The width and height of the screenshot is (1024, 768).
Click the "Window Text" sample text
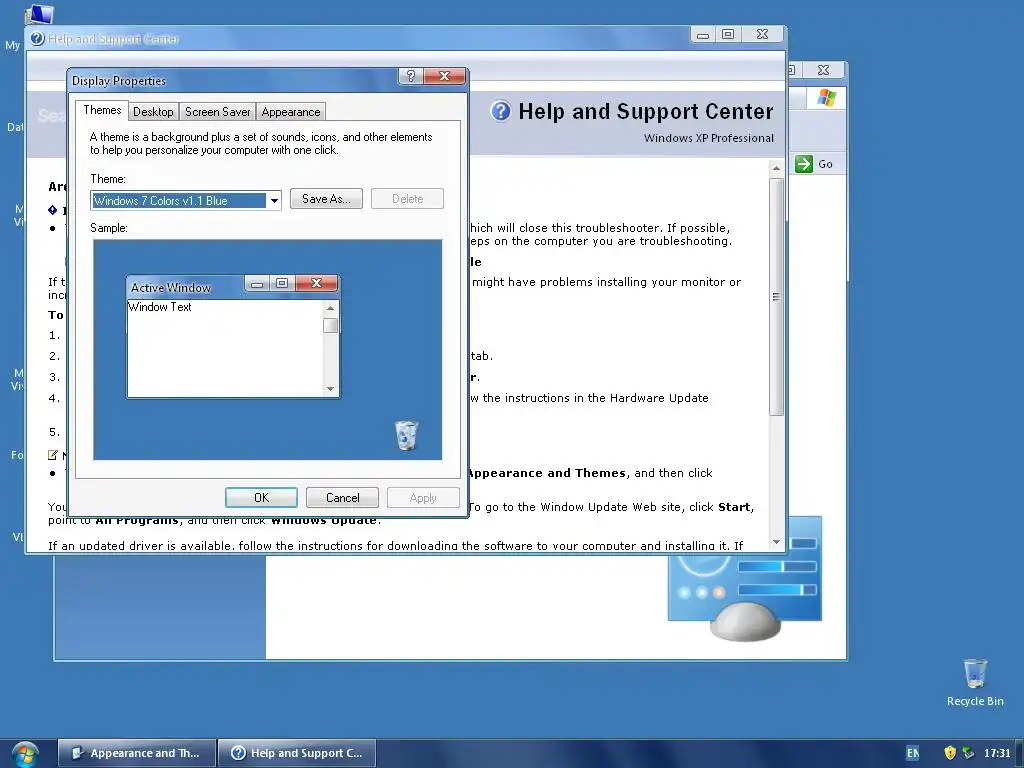coord(160,307)
